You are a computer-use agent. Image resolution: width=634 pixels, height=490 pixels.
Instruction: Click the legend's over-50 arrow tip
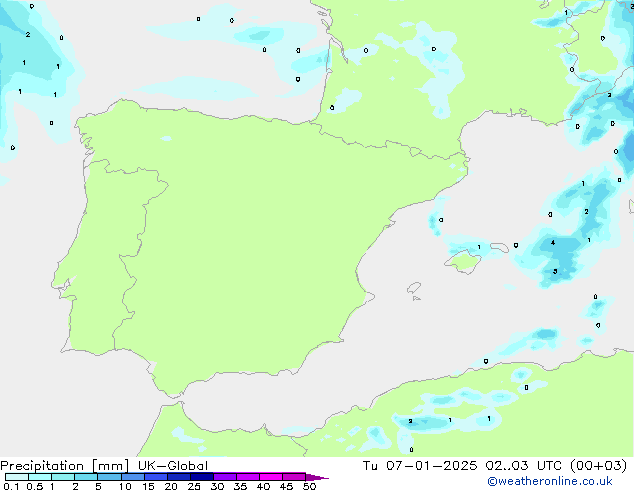coord(317,477)
